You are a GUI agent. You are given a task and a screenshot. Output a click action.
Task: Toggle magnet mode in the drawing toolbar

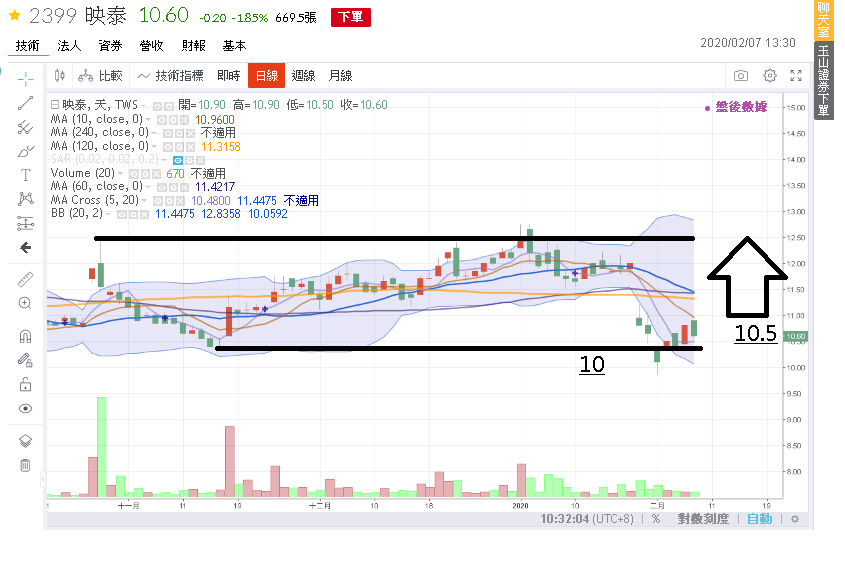coord(25,336)
